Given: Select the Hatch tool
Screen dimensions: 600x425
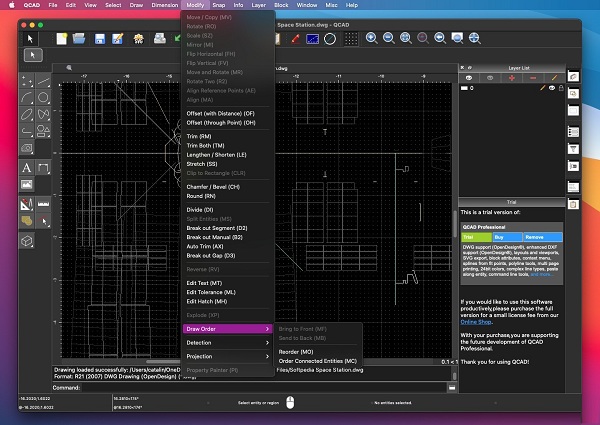Looking at the screenshot, I should pos(27,148).
